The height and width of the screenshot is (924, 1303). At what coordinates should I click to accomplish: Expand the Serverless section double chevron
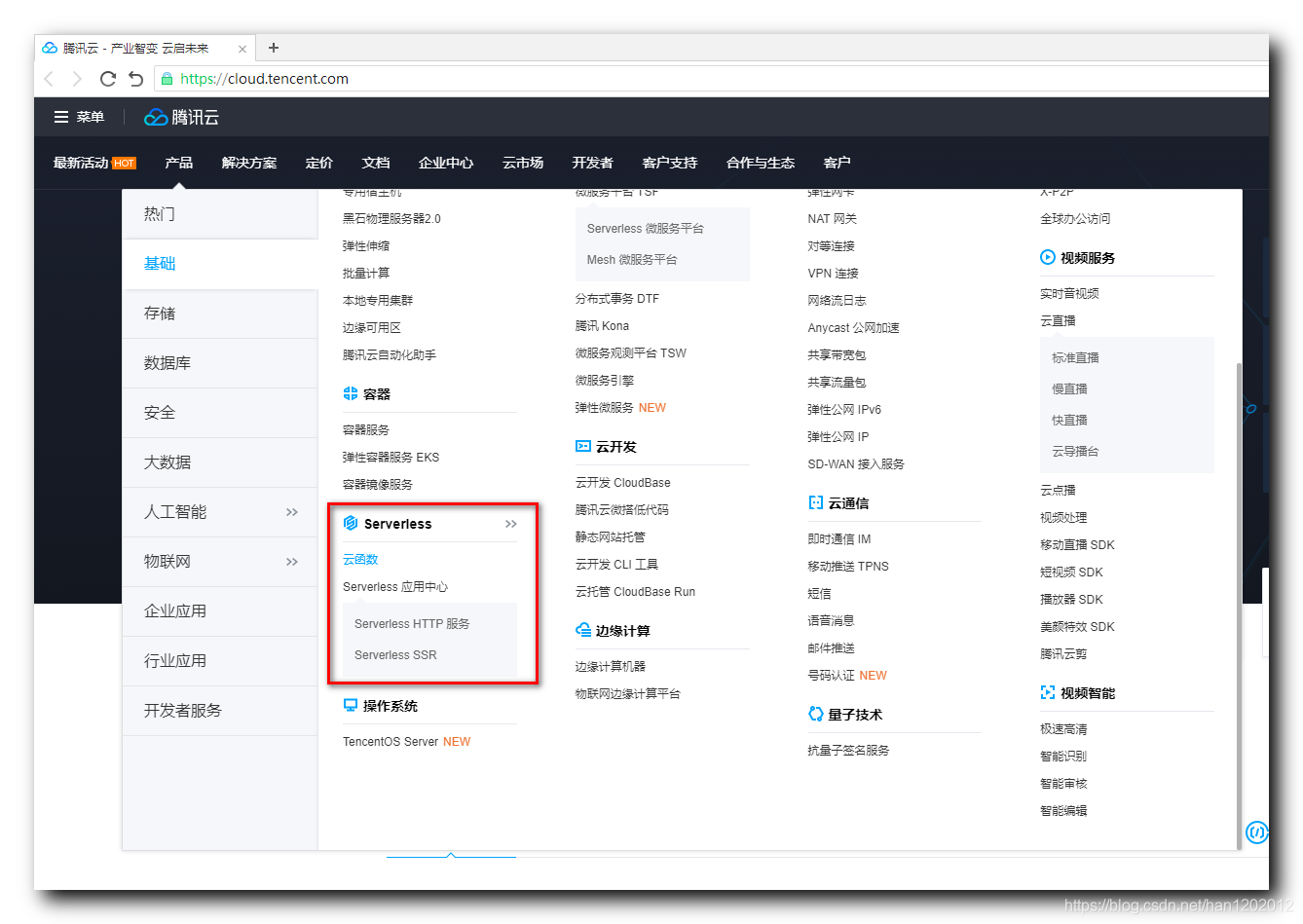tap(511, 524)
